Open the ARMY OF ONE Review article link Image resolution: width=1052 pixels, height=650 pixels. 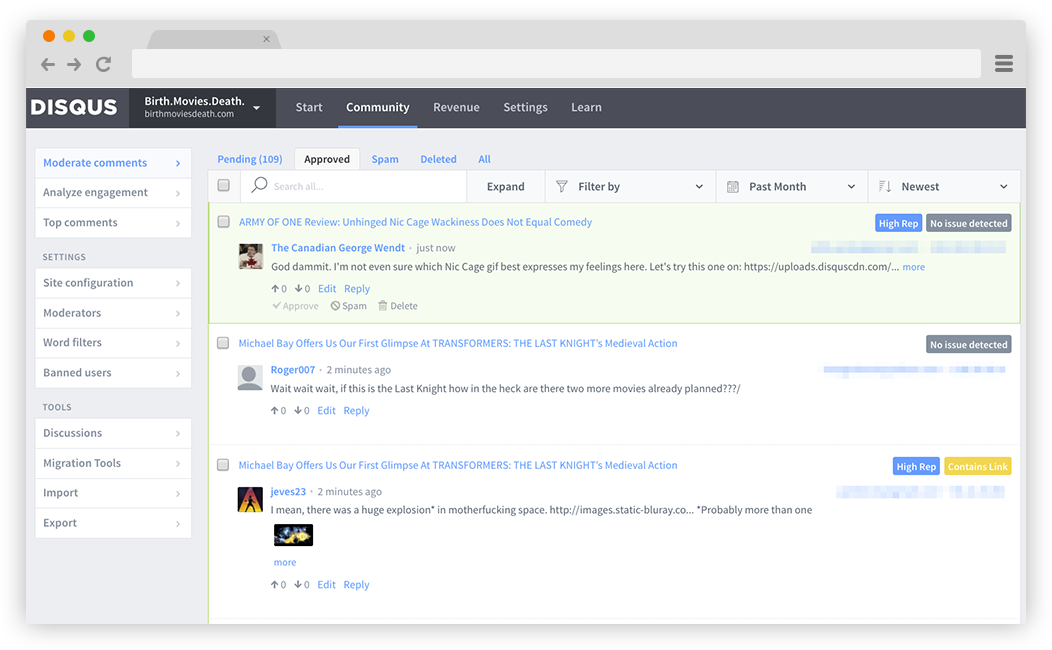point(415,222)
